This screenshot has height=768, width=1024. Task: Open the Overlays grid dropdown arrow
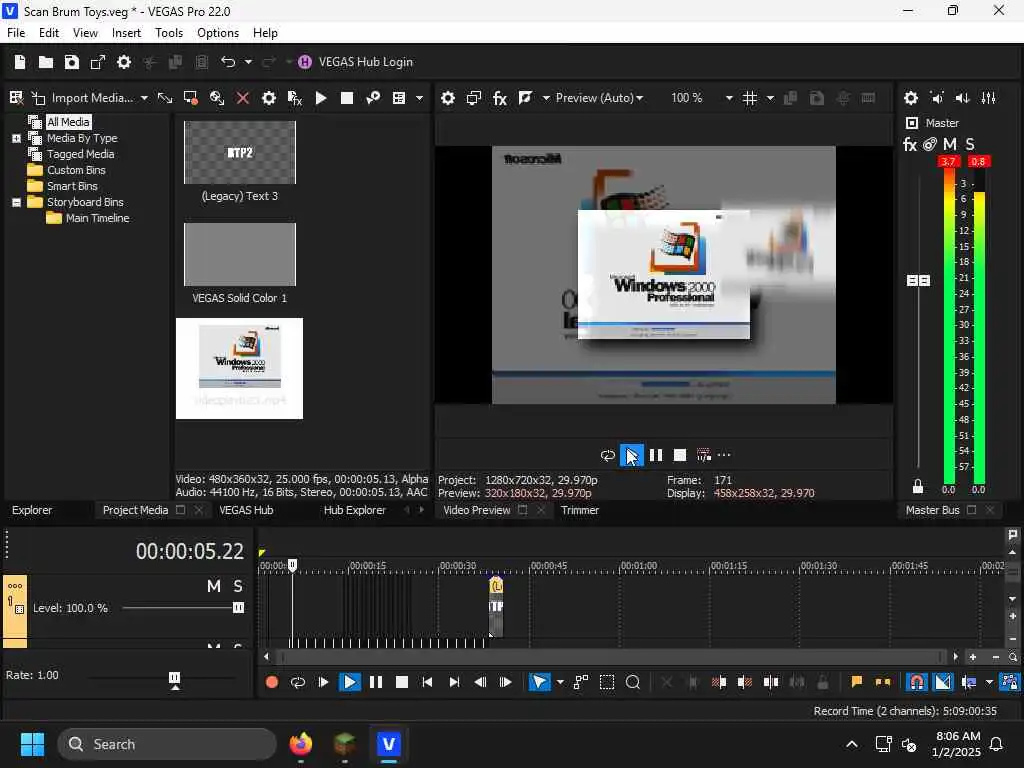click(770, 98)
